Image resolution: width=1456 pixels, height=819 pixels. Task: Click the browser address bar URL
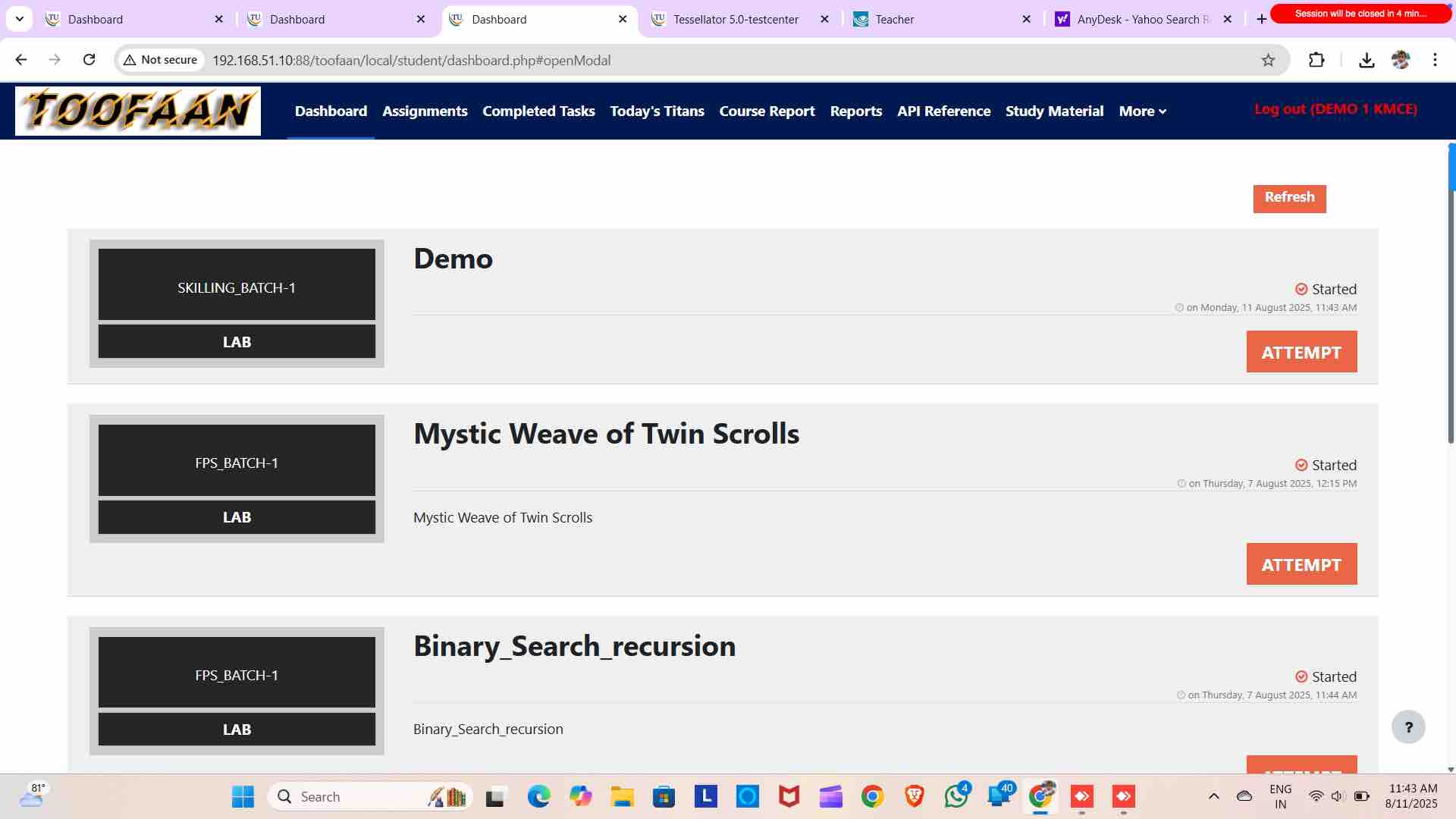pyautogui.click(x=411, y=60)
